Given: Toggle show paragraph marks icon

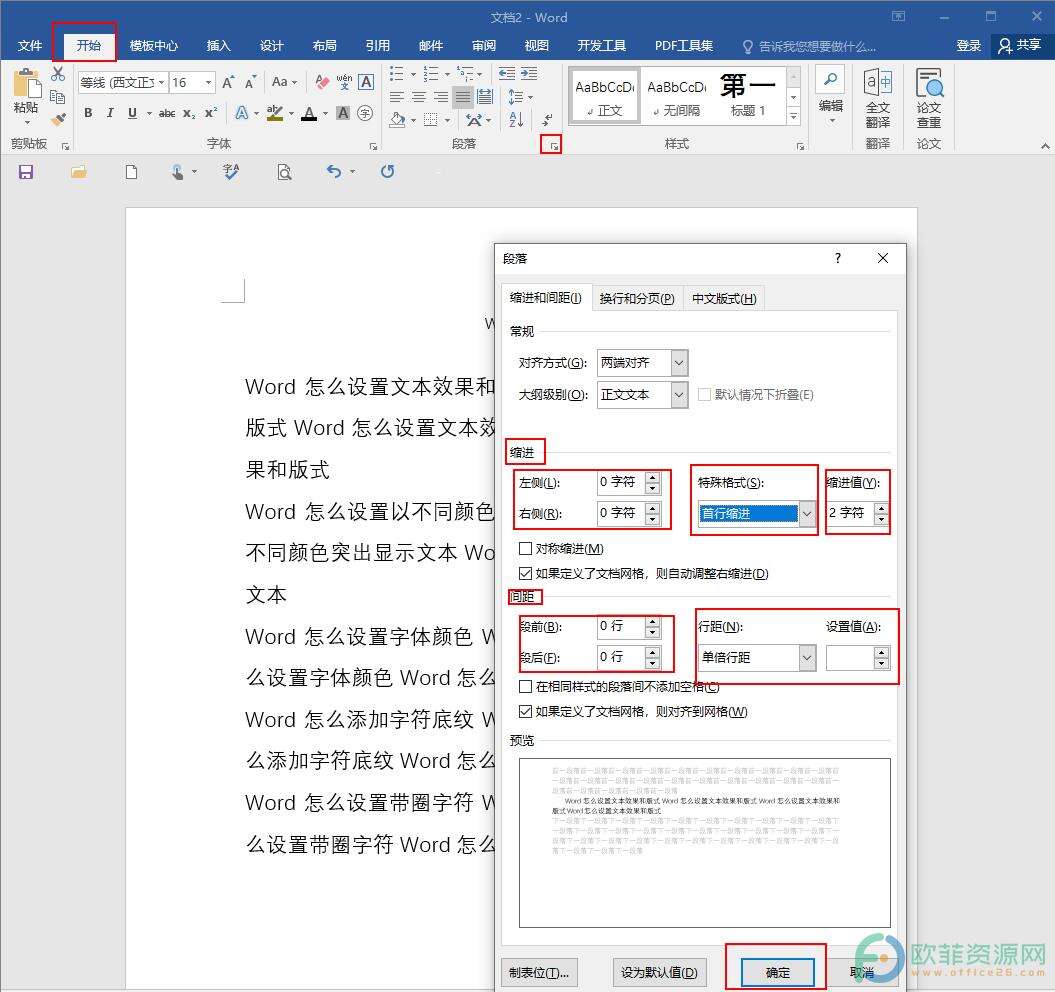Looking at the screenshot, I should (548, 120).
